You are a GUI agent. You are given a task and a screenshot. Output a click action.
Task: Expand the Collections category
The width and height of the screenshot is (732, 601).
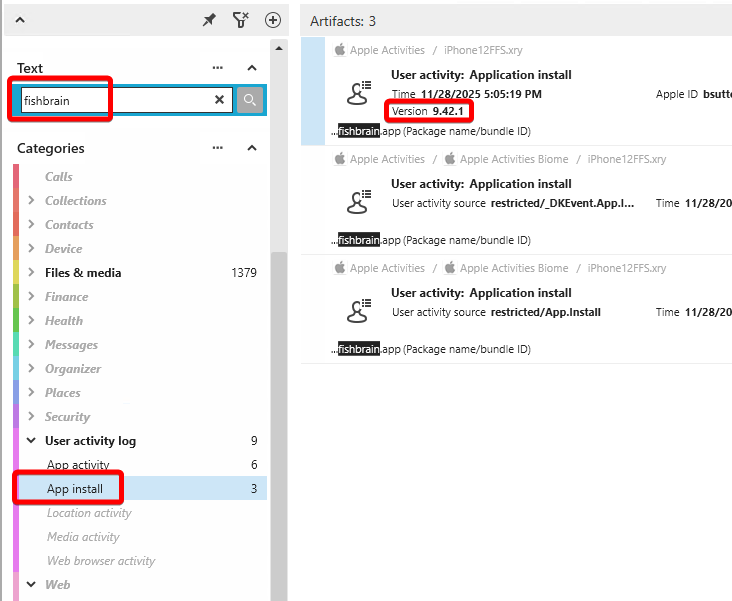(31, 200)
